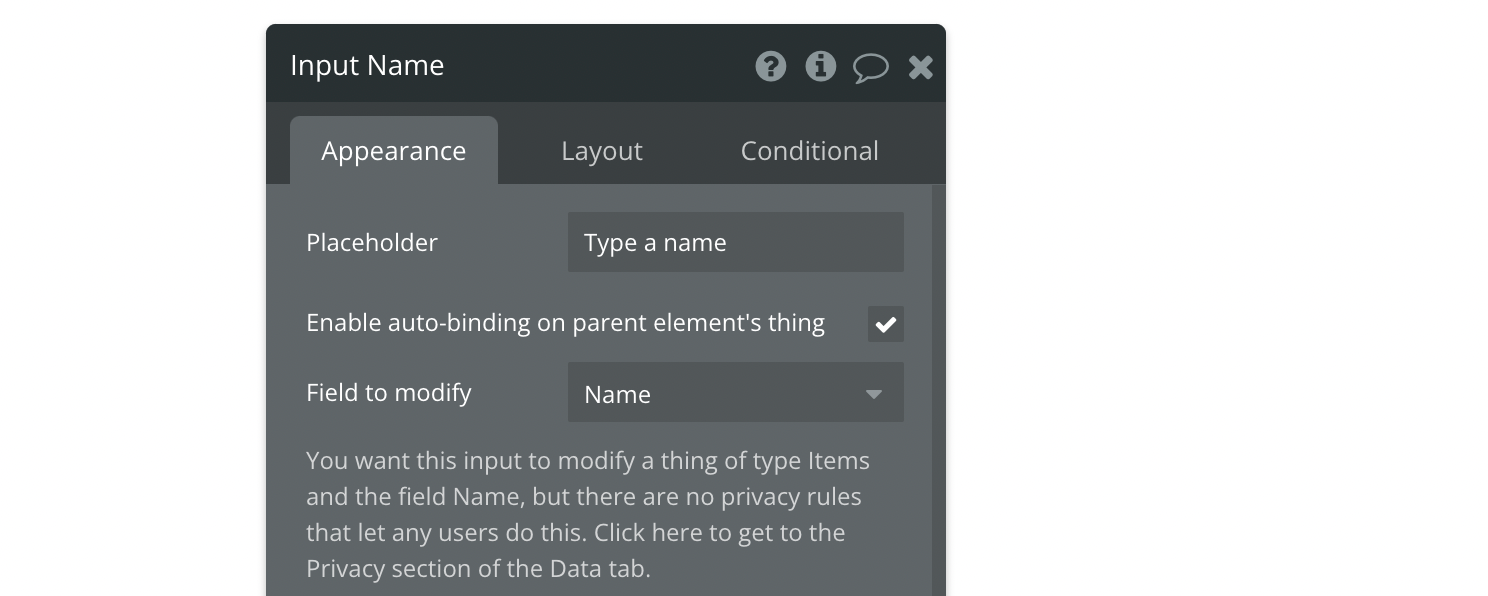This screenshot has height=596, width=1488.
Task: Open the Conditional tab
Action: 810,150
